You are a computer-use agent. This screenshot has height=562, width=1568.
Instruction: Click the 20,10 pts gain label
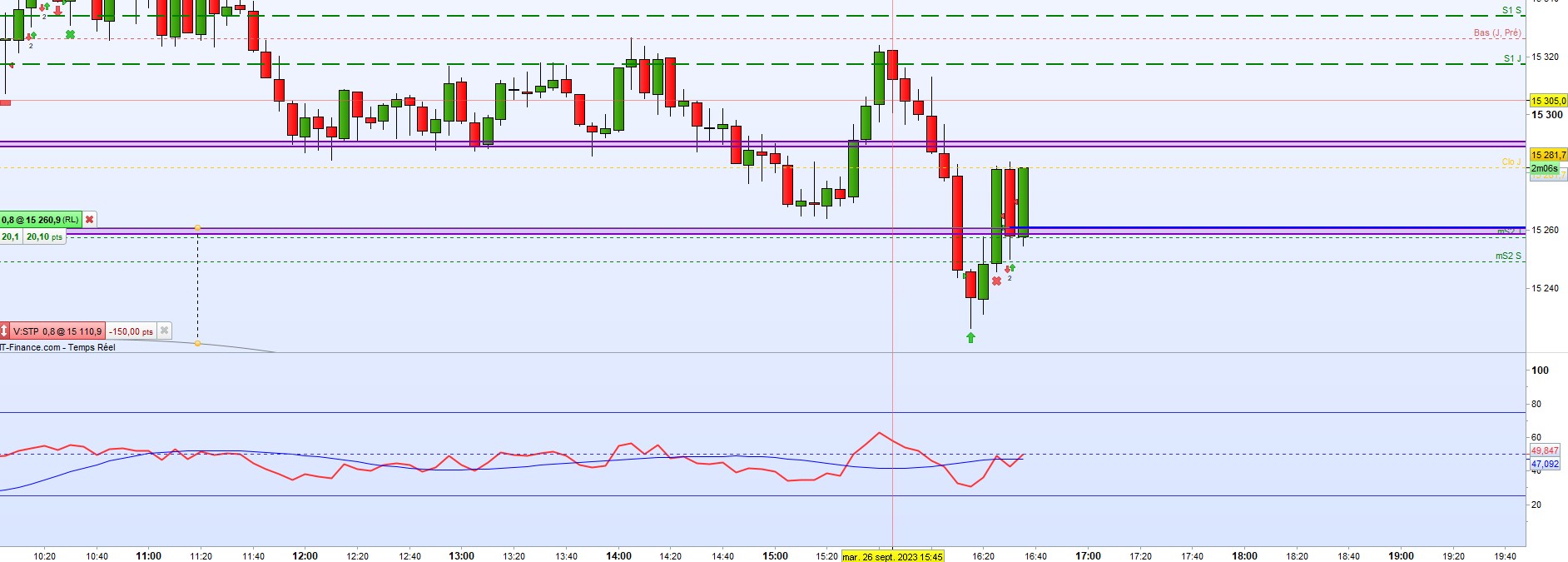(x=44, y=237)
